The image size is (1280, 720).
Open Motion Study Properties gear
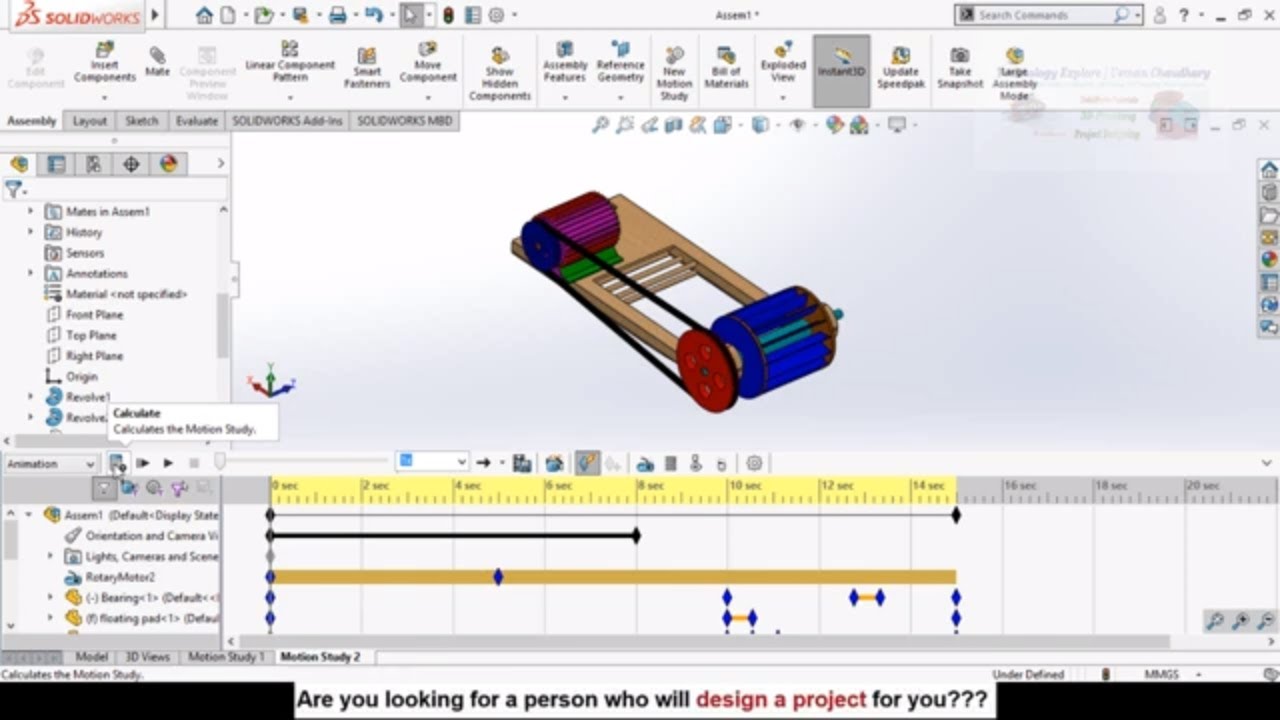click(x=754, y=463)
